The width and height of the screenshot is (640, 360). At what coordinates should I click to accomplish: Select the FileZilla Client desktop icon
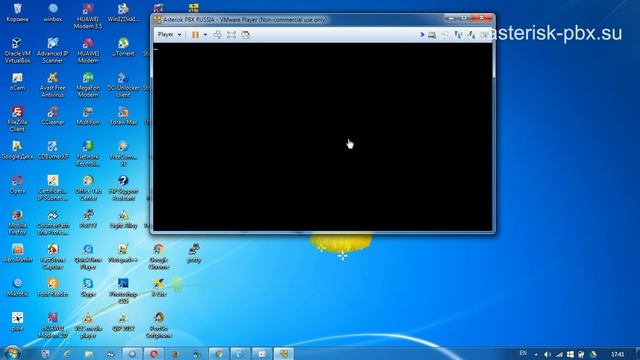pos(18,119)
